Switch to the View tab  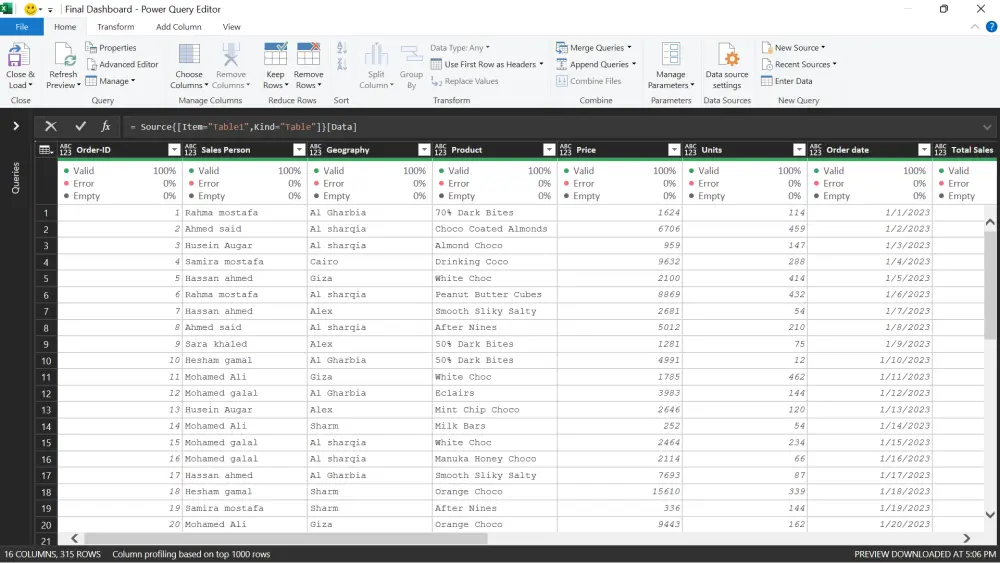[232, 27]
